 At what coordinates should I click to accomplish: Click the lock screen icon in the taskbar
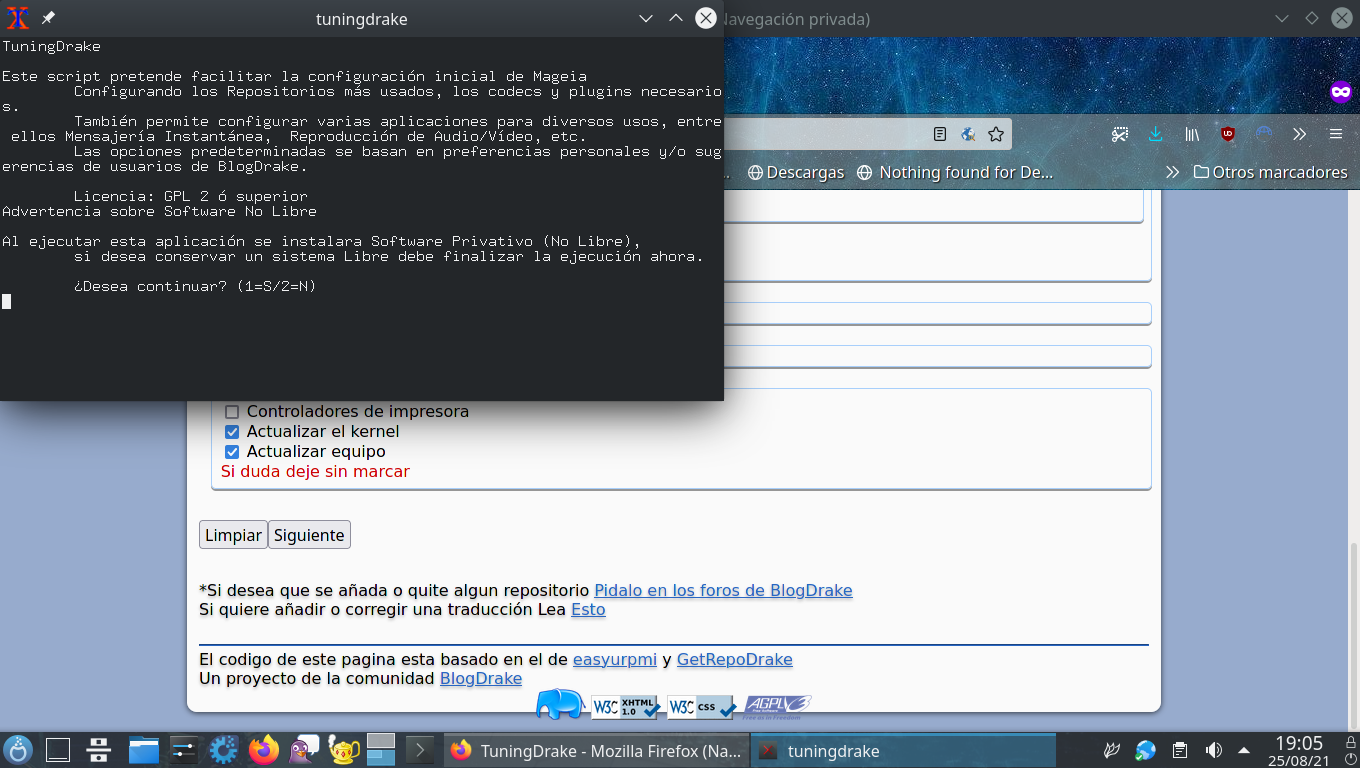click(1349, 741)
